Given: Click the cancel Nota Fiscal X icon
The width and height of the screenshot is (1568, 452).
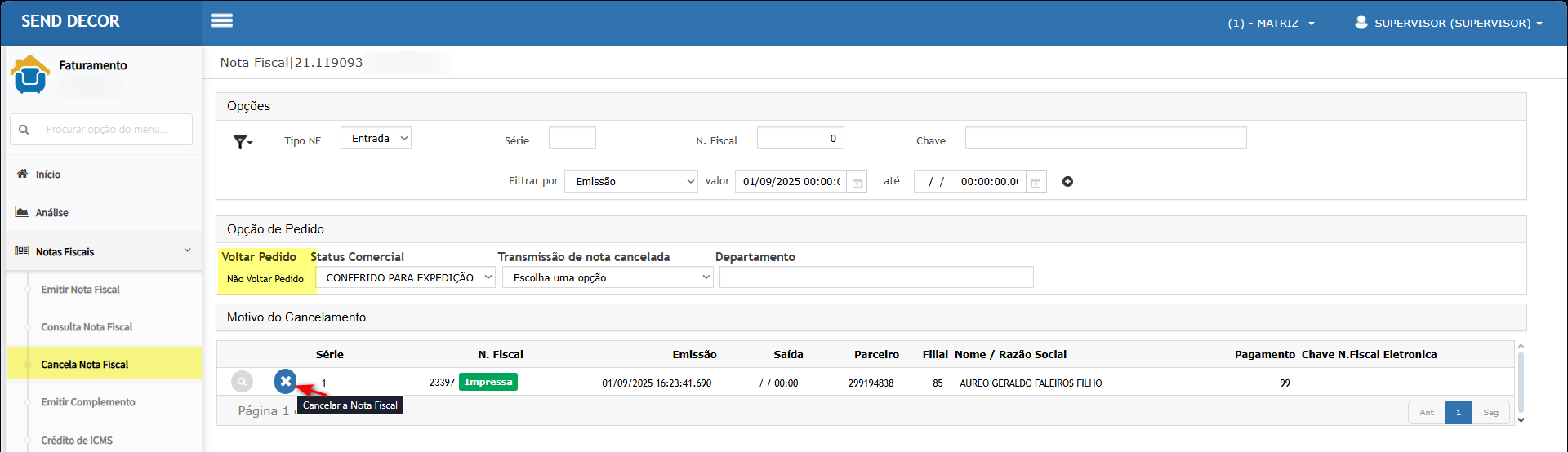Looking at the screenshot, I should click(x=285, y=381).
